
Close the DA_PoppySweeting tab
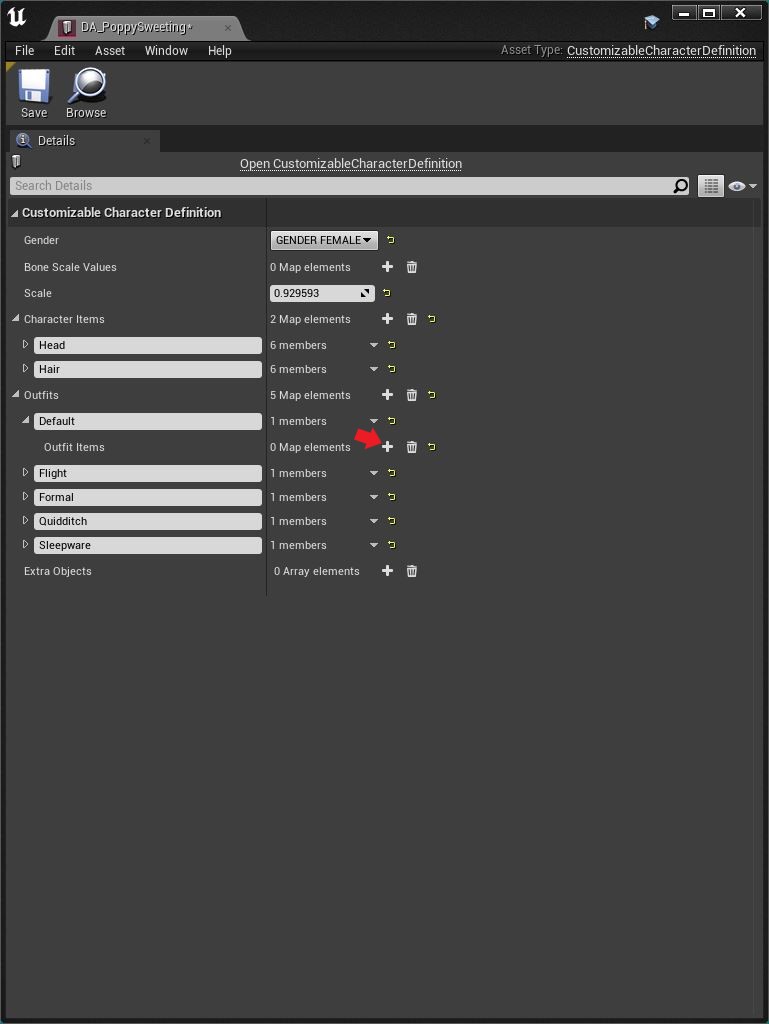pyautogui.click(x=228, y=28)
